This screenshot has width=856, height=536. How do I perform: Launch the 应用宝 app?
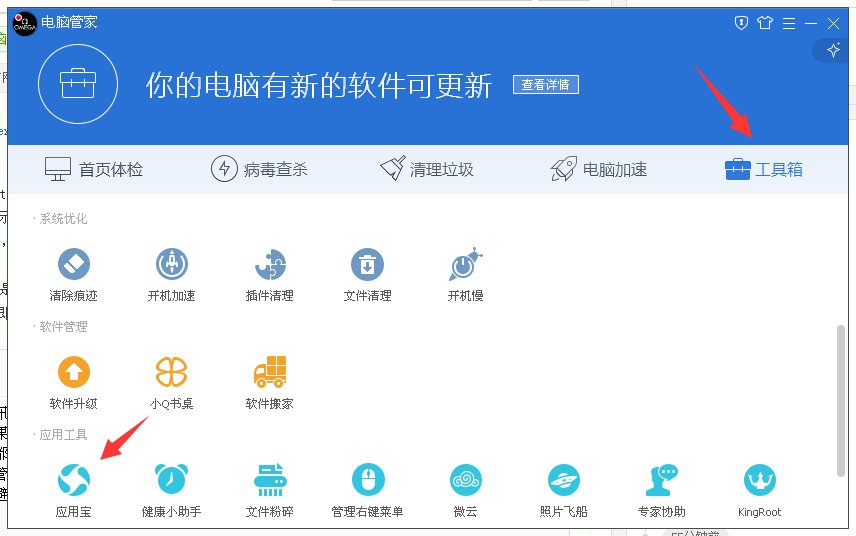click(73, 491)
